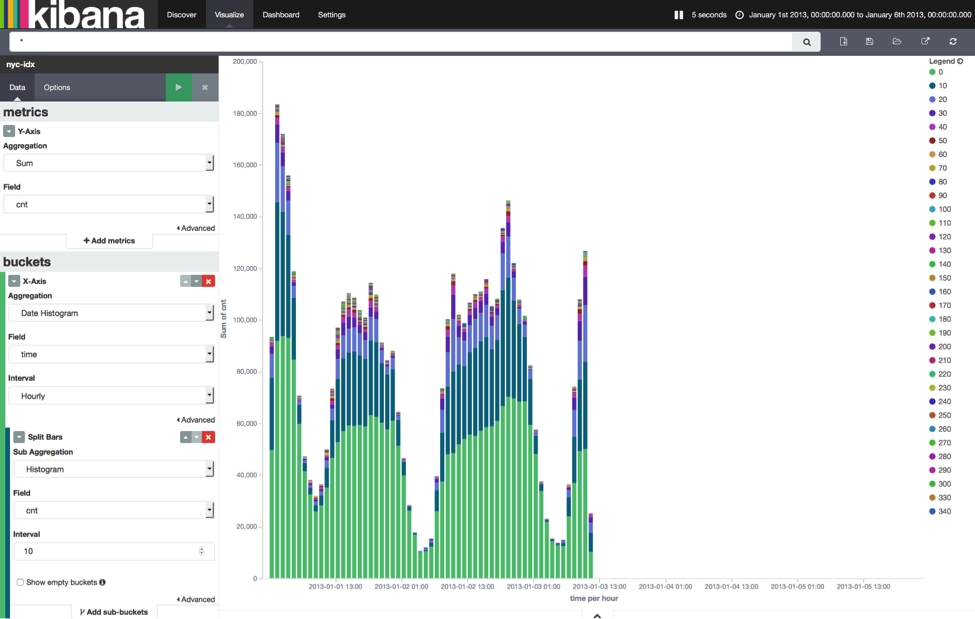Viewport: 975px width, 619px height.
Task: Remove the X-Axis bucket with red X
Action: (208, 281)
